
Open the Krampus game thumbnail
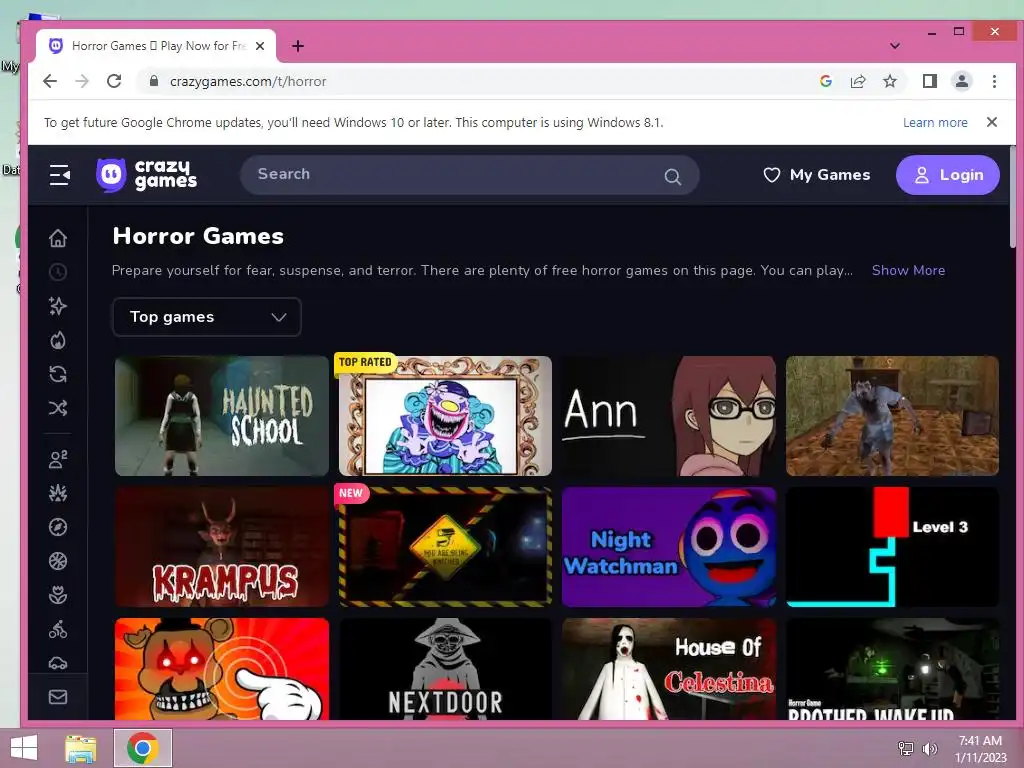click(222, 547)
